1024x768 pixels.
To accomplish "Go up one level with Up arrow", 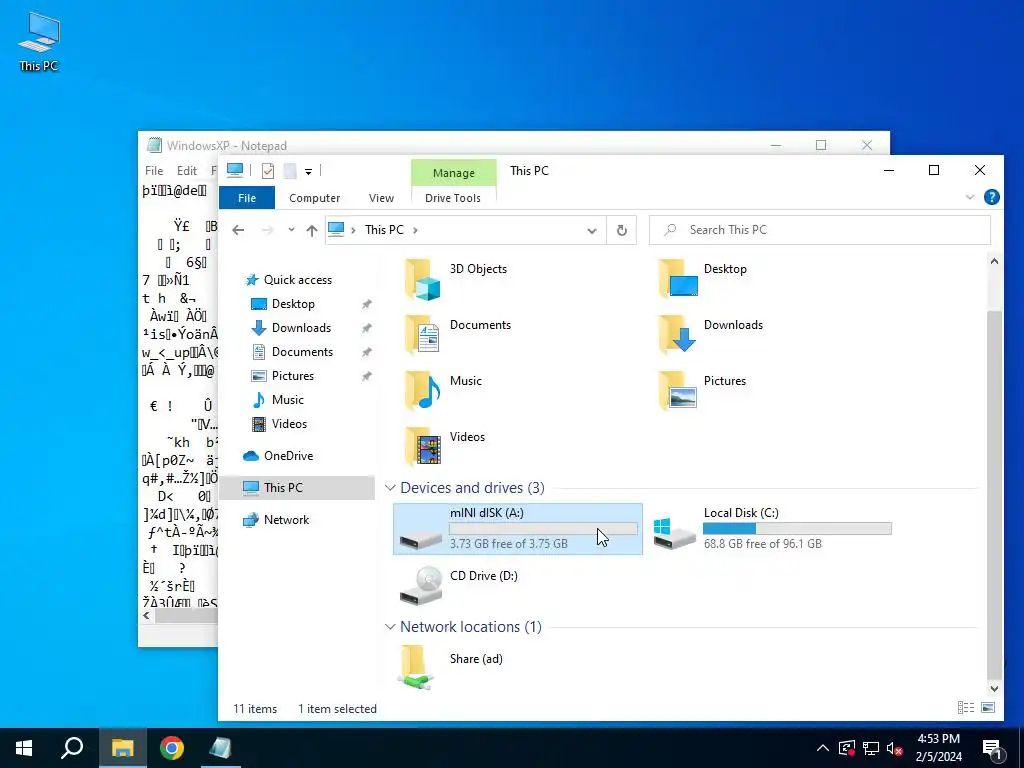I will pyautogui.click(x=312, y=230).
